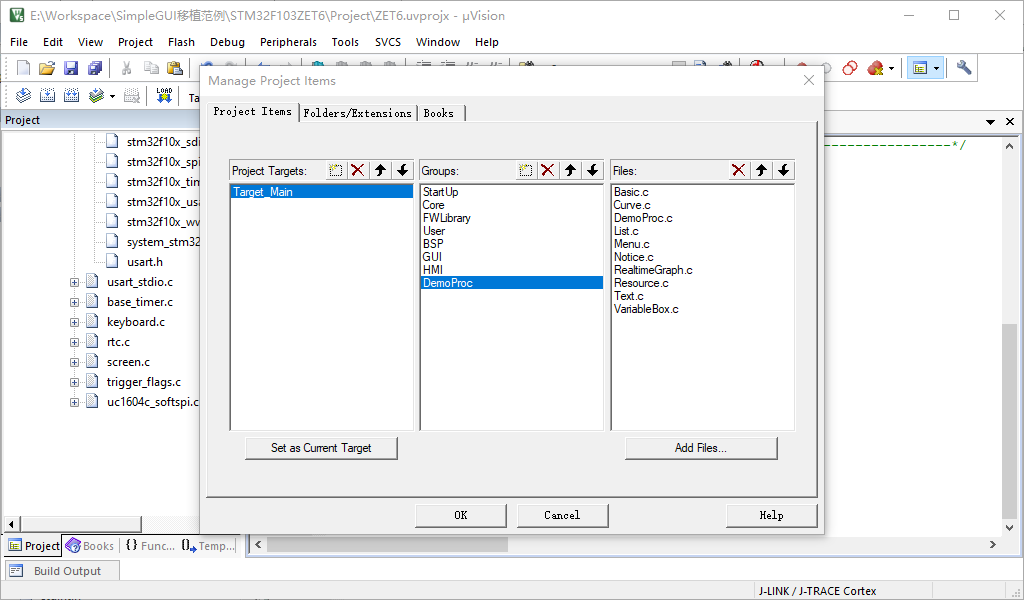Click the LOAD download icon

[164, 96]
